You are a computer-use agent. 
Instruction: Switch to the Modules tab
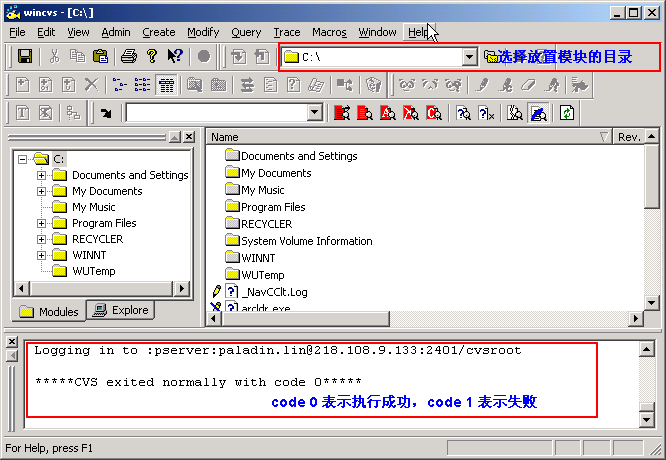point(49,311)
